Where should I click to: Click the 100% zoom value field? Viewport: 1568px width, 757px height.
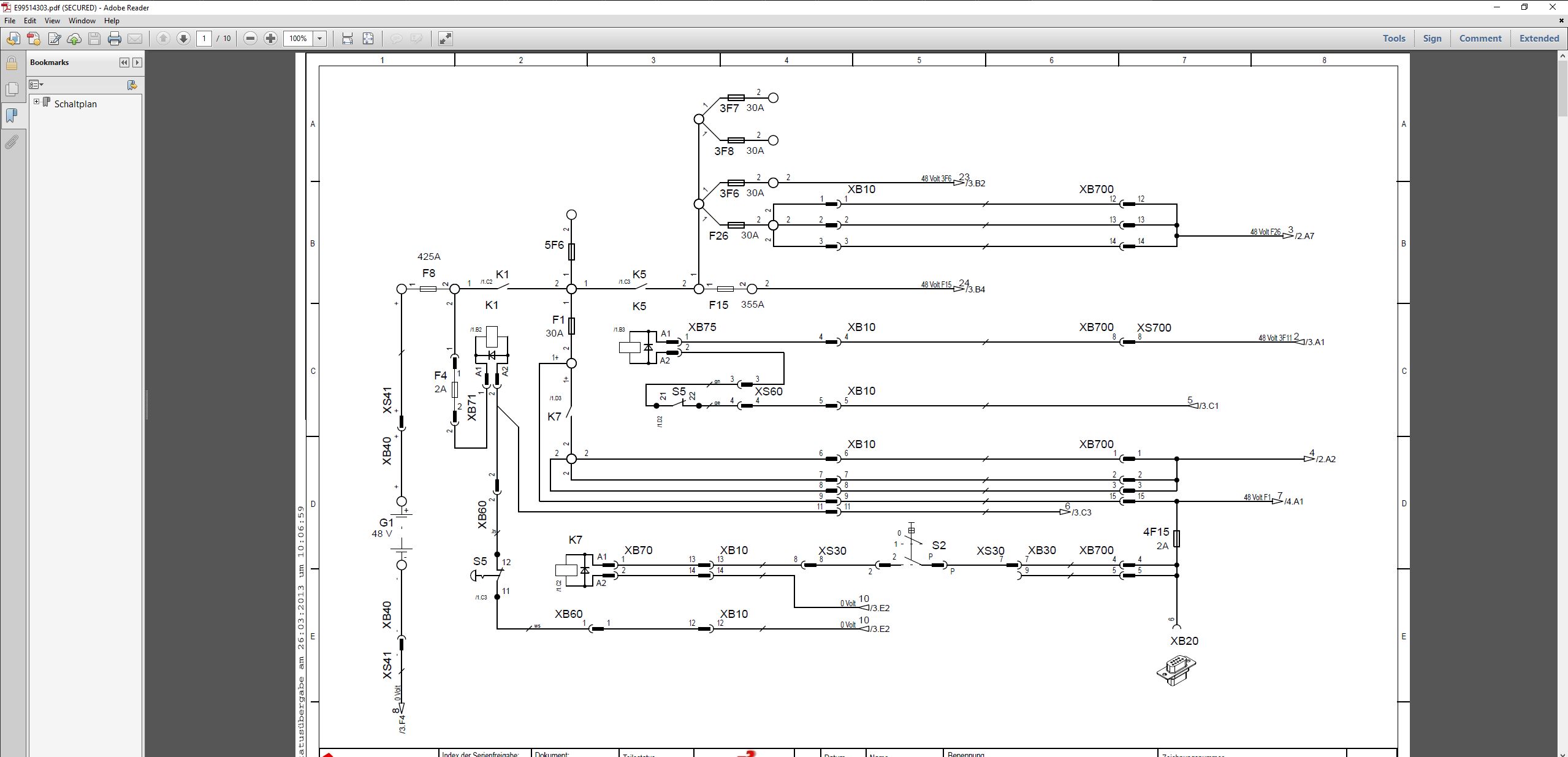pyautogui.click(x=299, y=39)
